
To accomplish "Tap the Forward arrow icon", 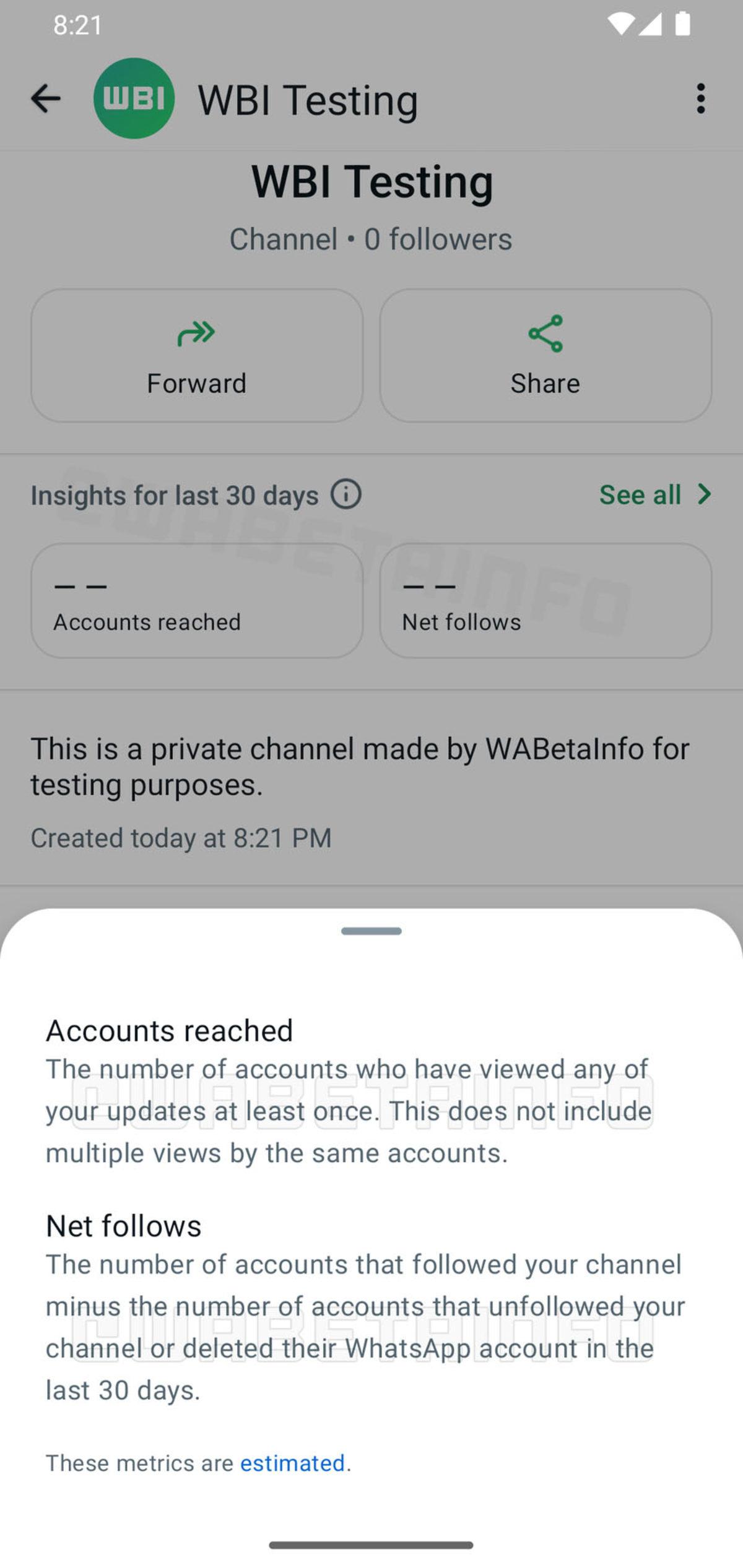I will pos(196,334).
